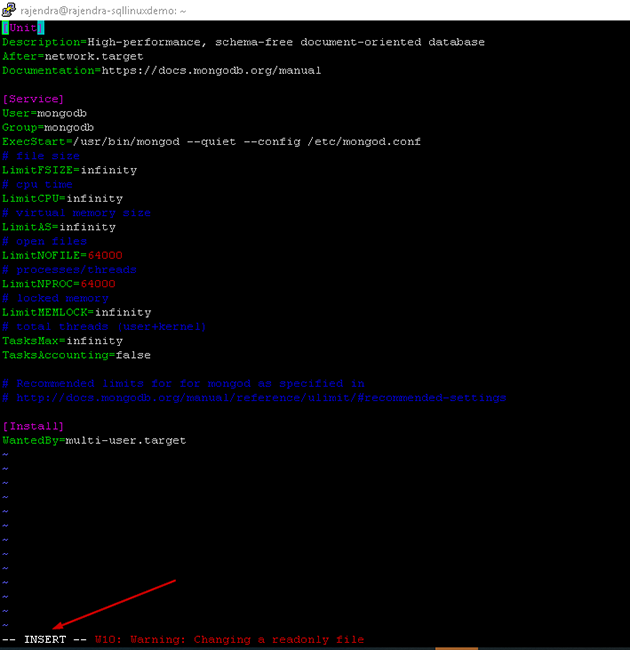
Task: Click the '# open files' comment
Action: [x=44, y=241]
